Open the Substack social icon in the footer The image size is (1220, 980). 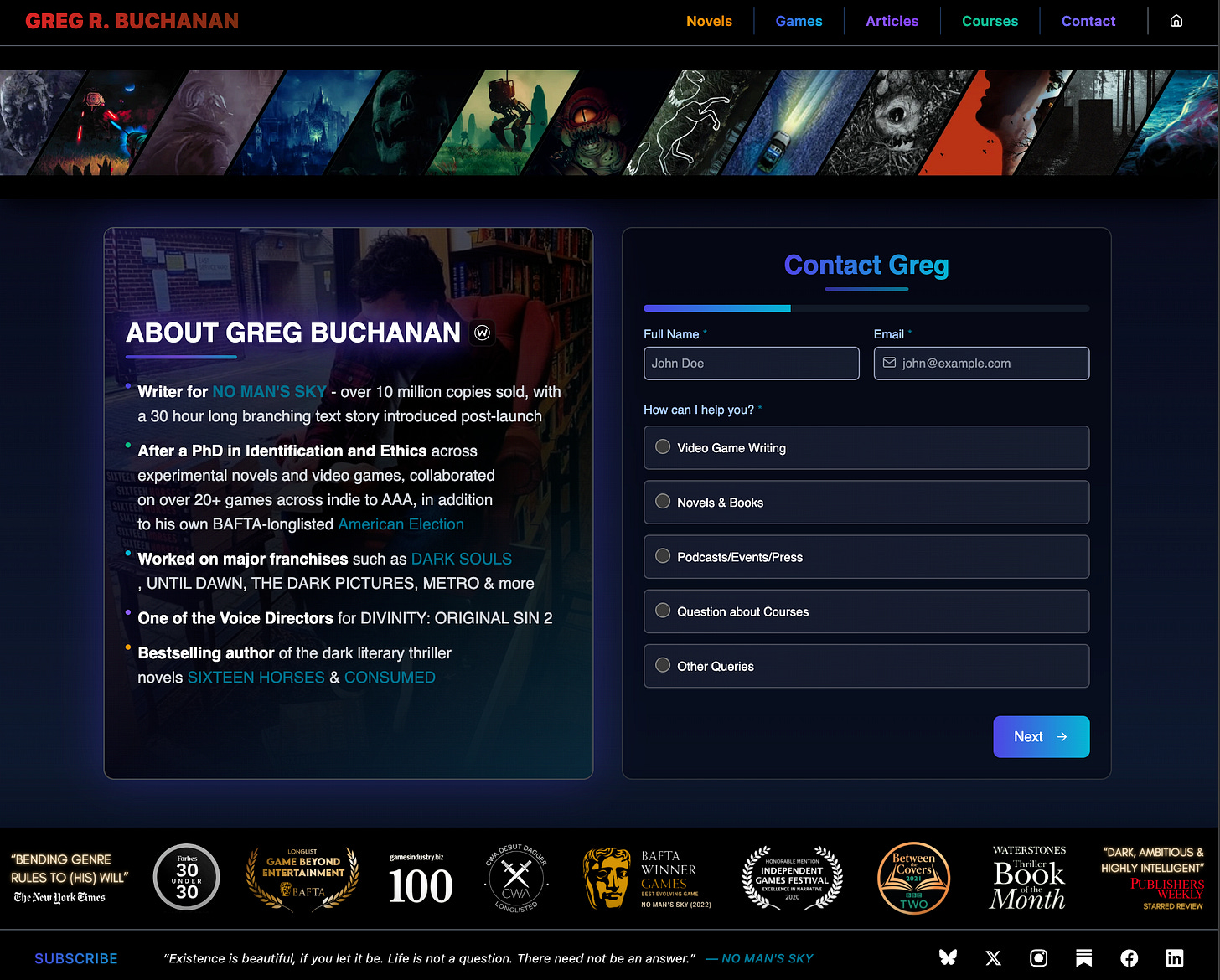click(x=1083, y=957)
